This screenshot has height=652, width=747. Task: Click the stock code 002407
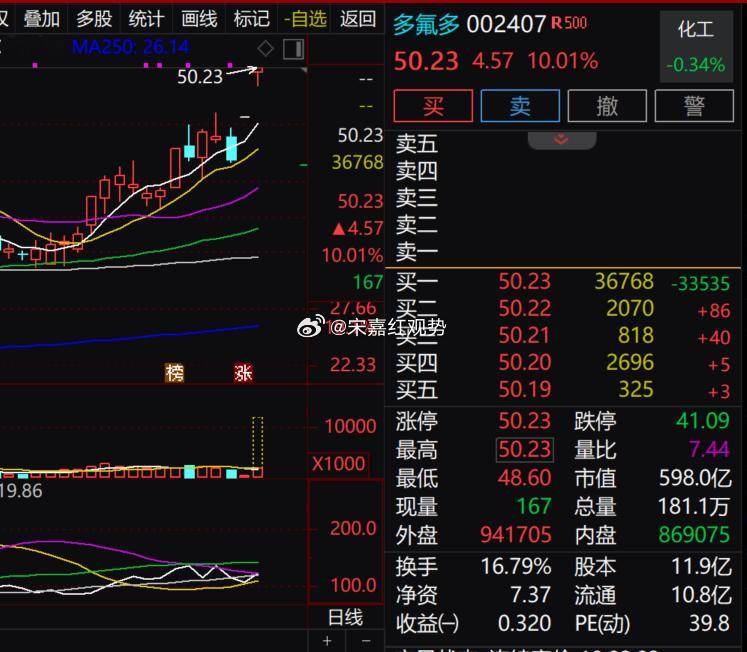(506, 24)
